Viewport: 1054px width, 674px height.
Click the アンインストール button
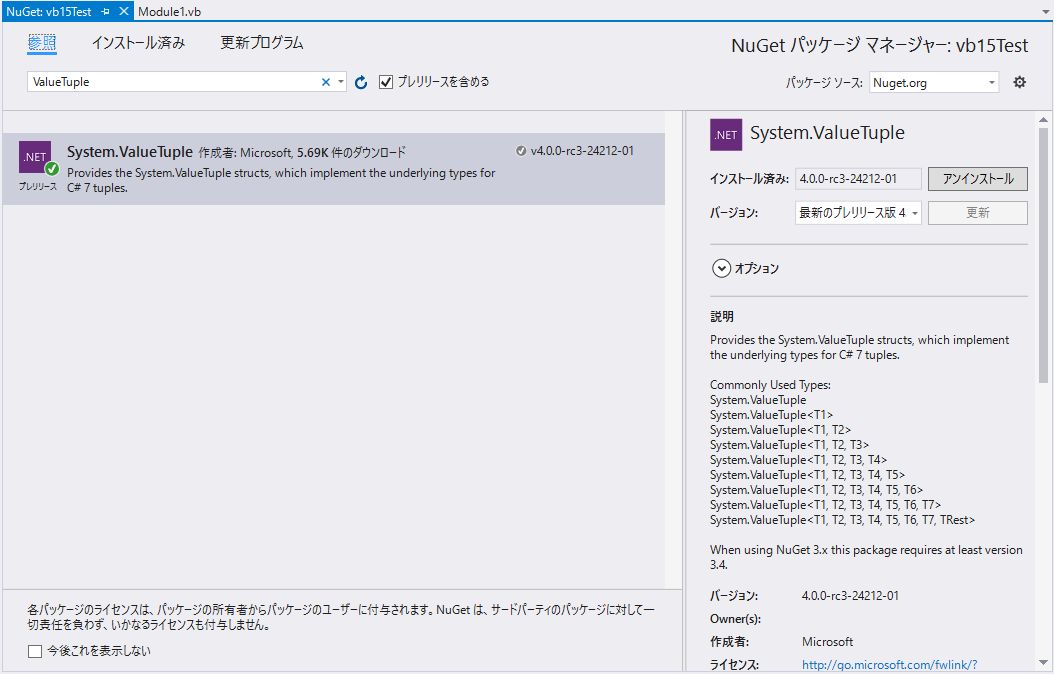click(x=978, y=178)
